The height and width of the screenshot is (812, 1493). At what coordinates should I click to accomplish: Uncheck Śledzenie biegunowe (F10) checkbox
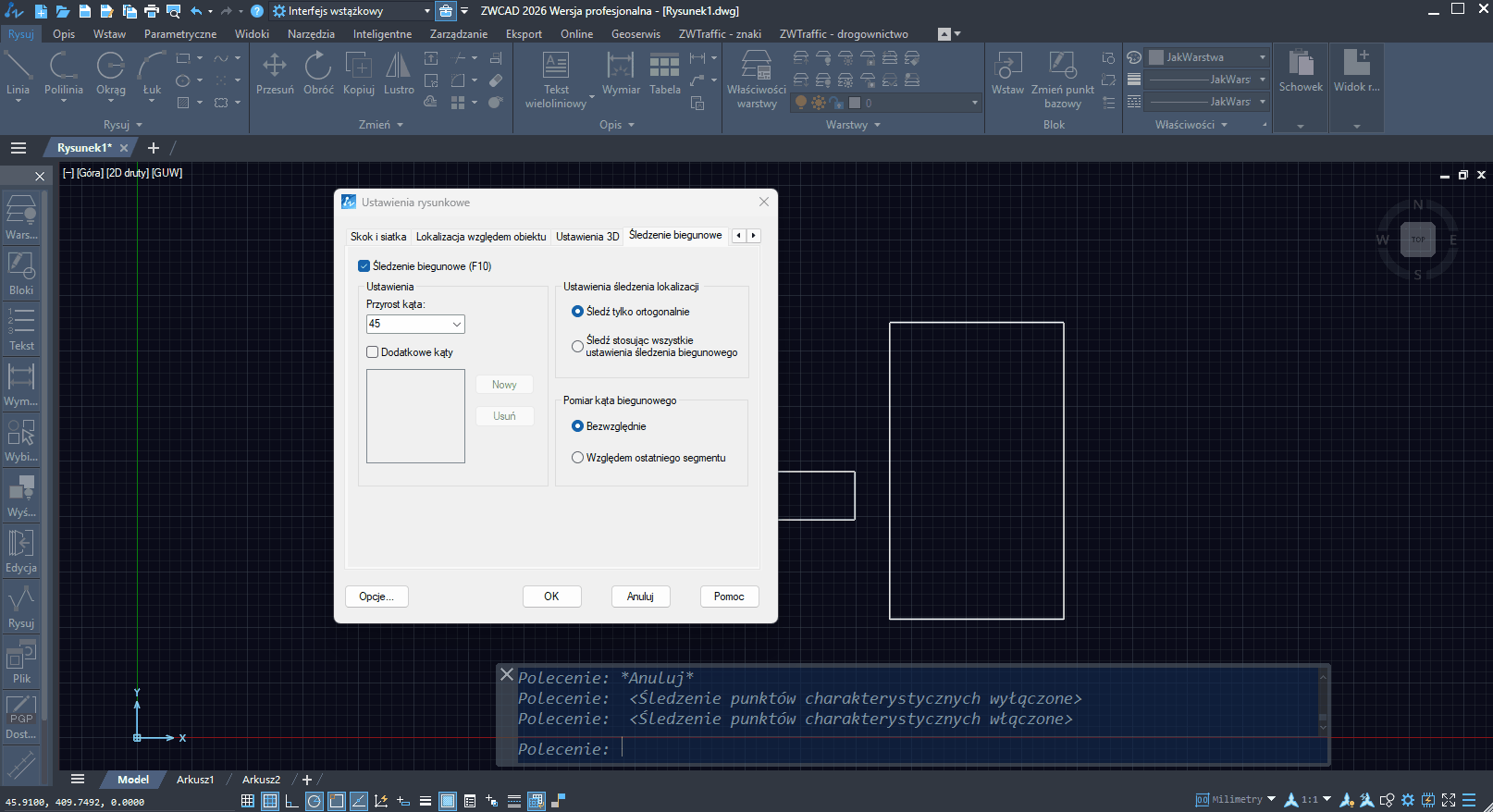[x=364, y=266]
